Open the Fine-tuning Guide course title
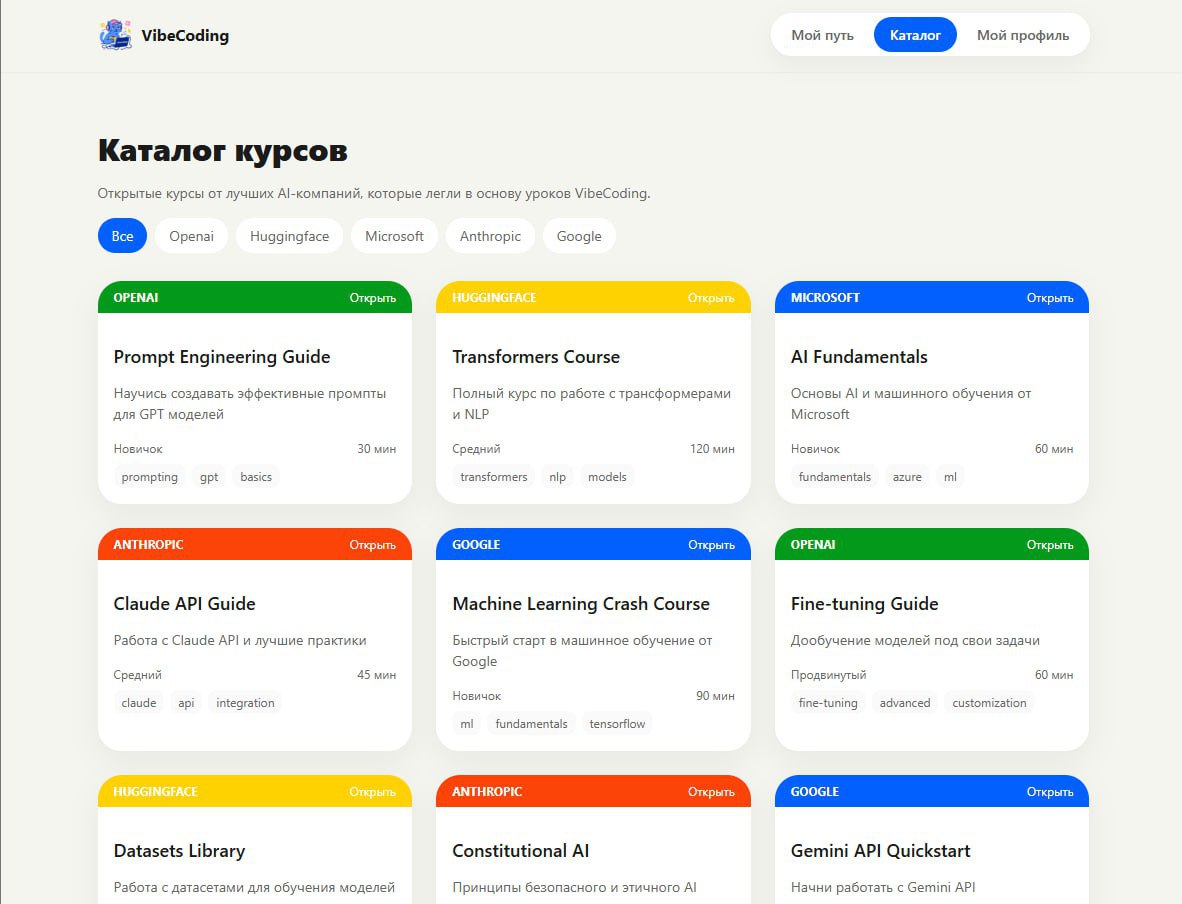Image resolution: width=1182 pixels, height=904 pixels. (x=864, y=604)
